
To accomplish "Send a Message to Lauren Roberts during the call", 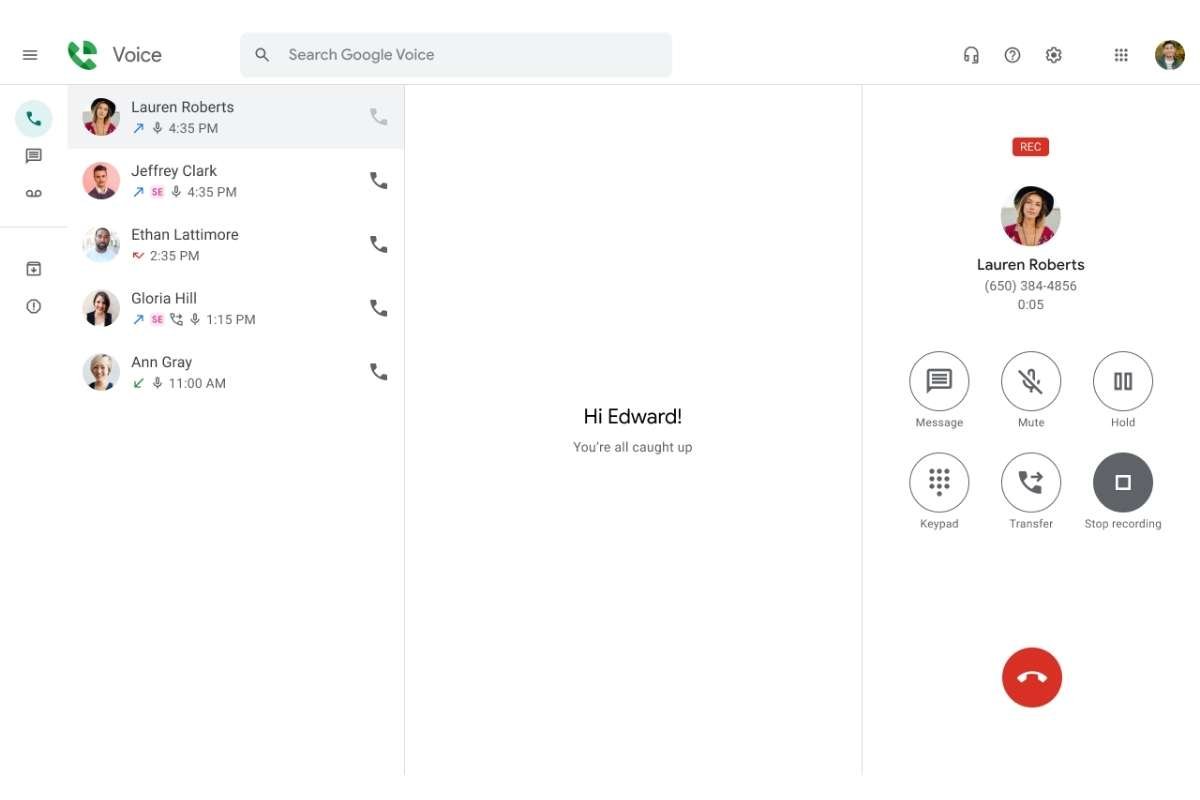I will click(x=938, y=381).
